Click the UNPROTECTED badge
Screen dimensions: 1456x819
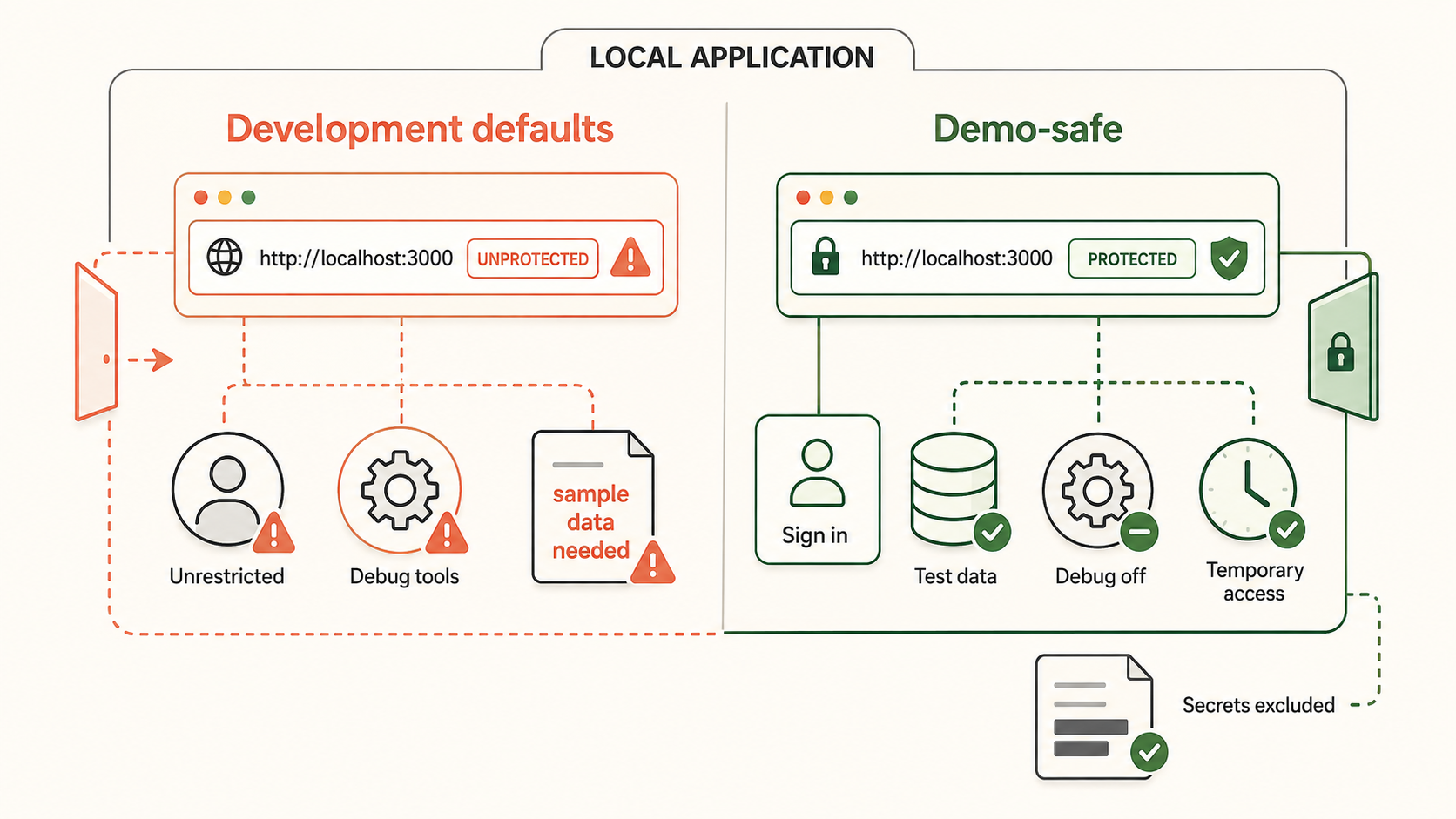(x=533, y=258)
